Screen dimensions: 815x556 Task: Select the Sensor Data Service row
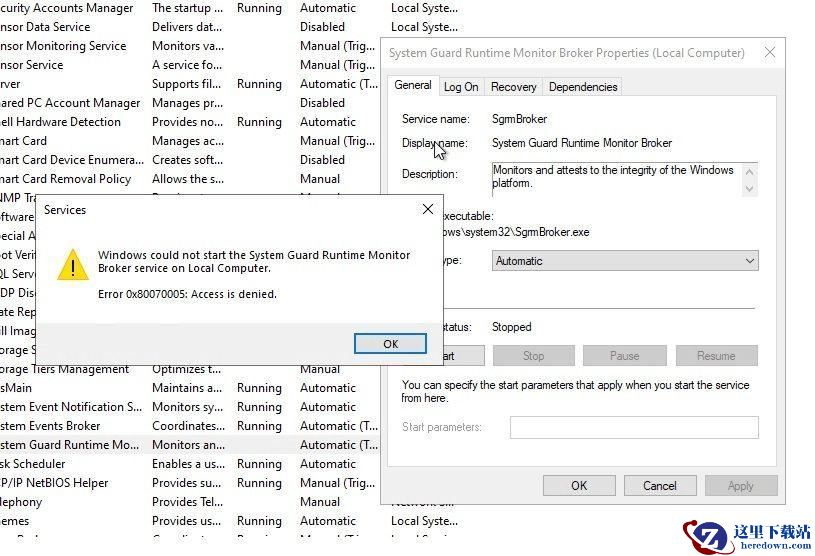[229, 27]
